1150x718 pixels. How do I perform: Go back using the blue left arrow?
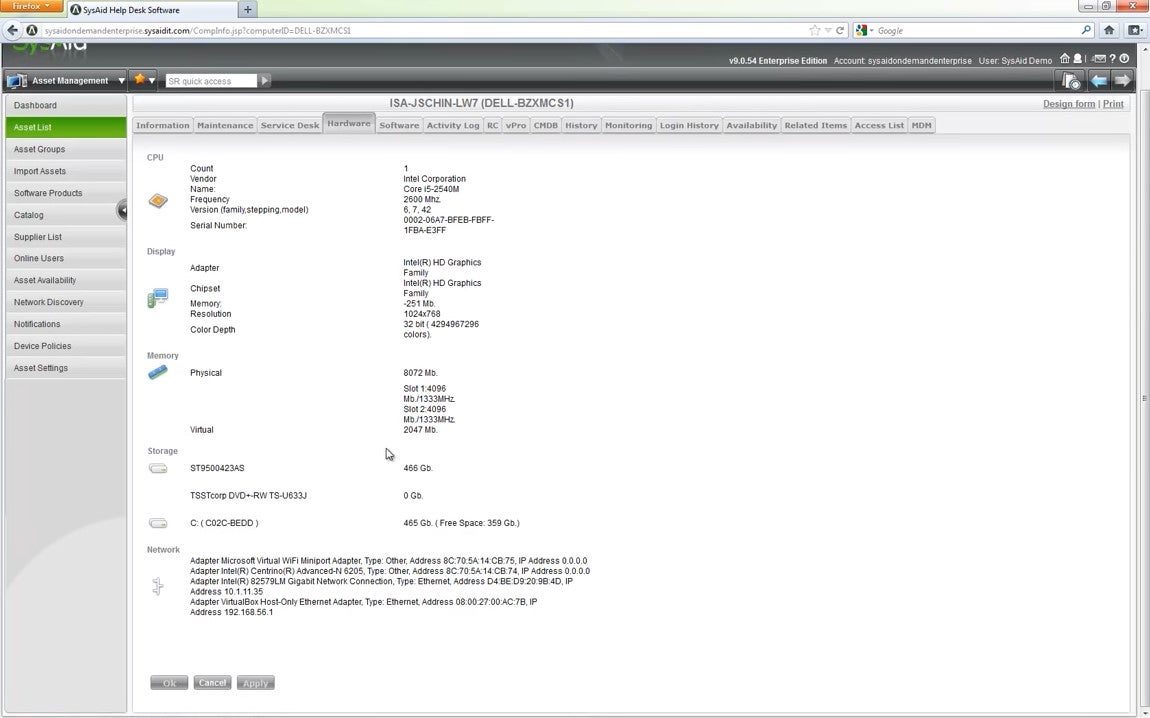[x=1099, y=80]
